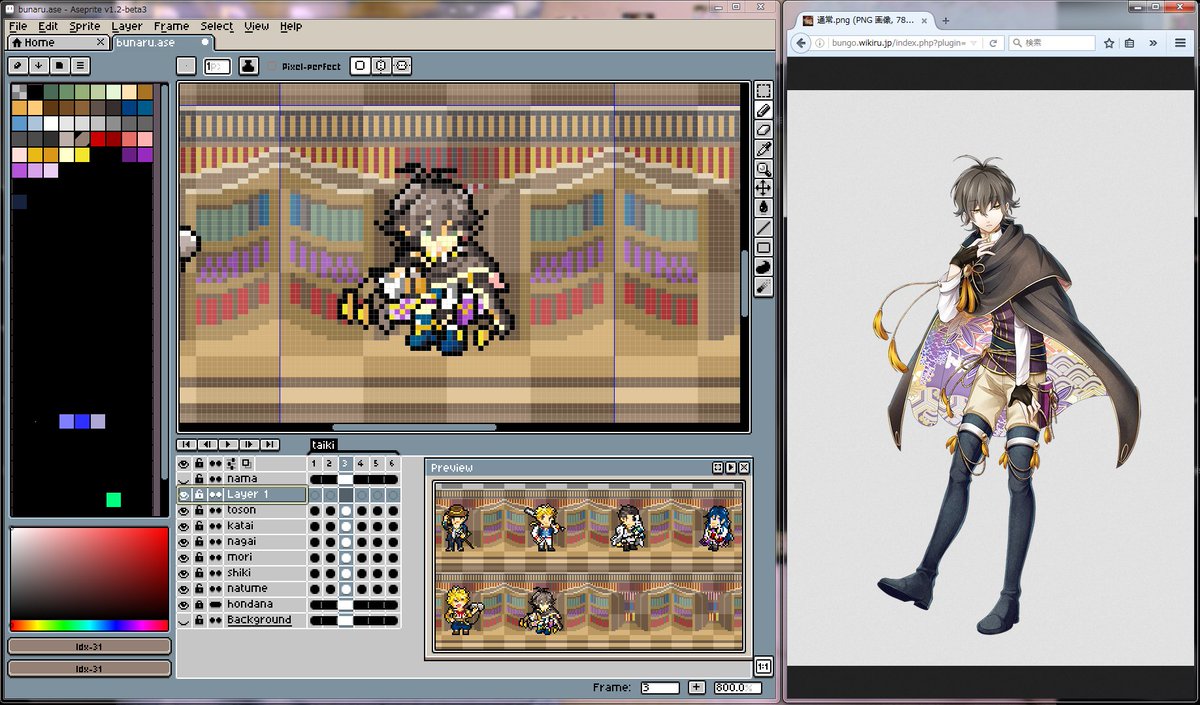
Task: Center the Preview window view
Action: pyautogui.click(x=717, y=468)
